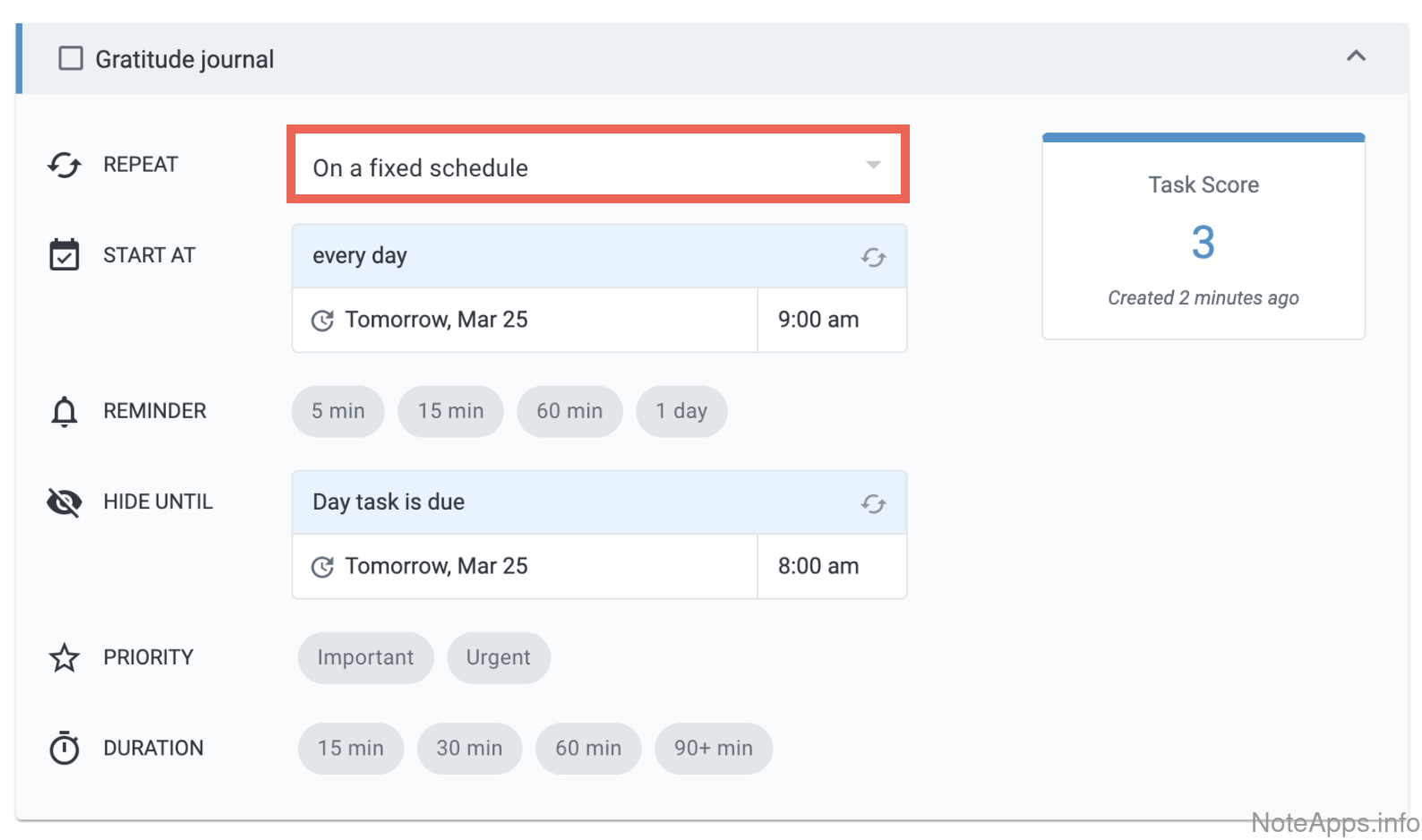
Task: Click the recurrence icon in 'every day' field
Action: click(873, 257)
